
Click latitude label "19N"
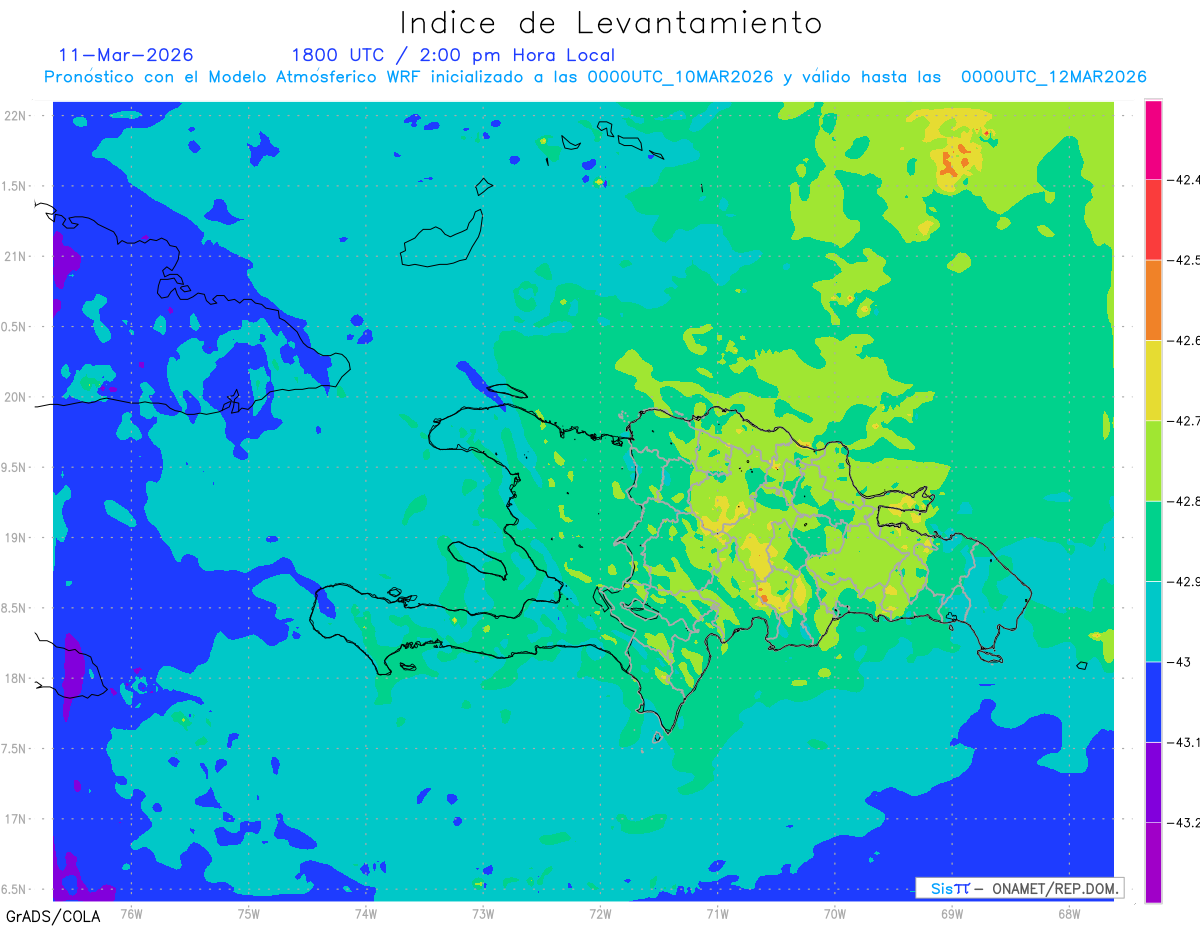coord(15,538)
